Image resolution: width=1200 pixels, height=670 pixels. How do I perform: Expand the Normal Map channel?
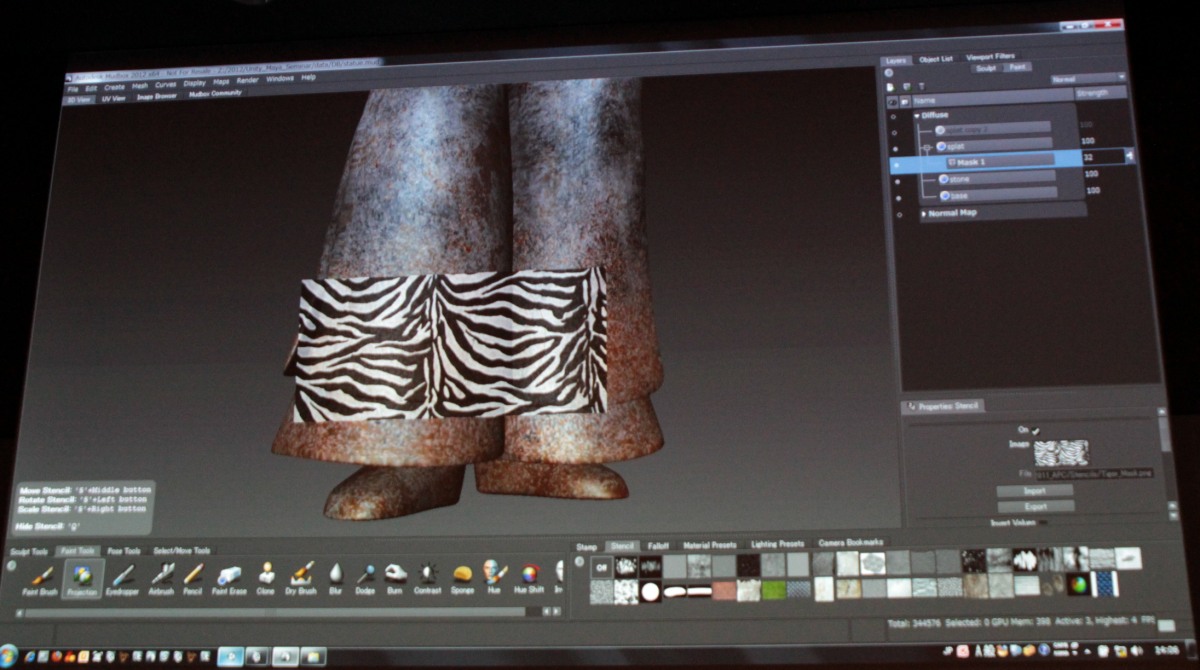click(924, 213)
